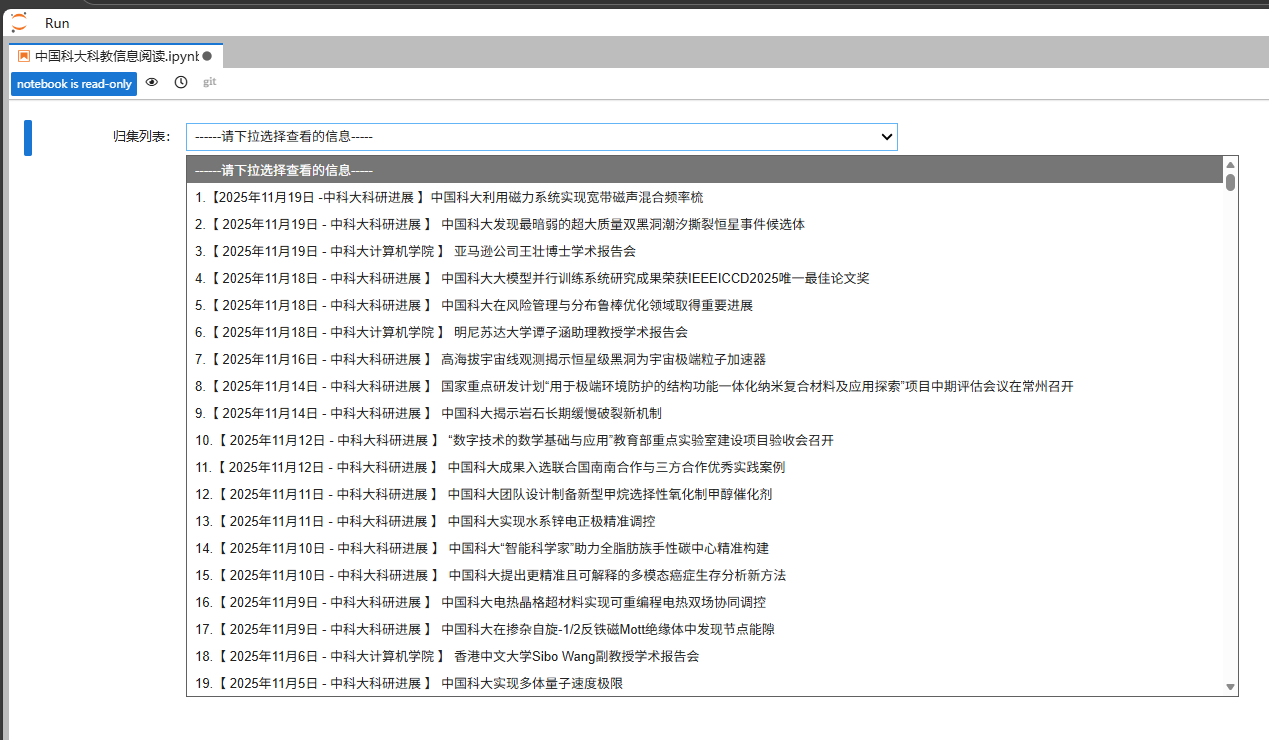
Task: Click the "notebook is read-only" button
Action: (x=74, y=84)
